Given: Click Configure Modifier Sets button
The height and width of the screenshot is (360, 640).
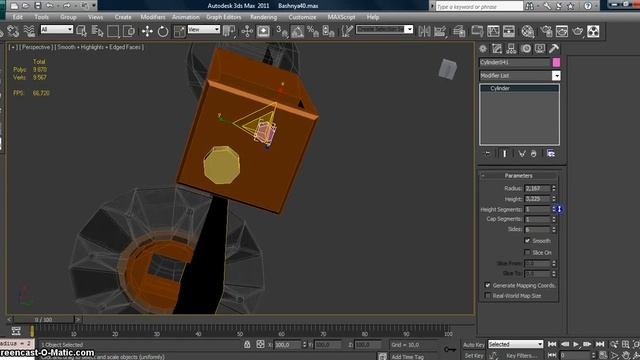Looking at the screenshot, I should pyautogui.click(x=551, y=153).
